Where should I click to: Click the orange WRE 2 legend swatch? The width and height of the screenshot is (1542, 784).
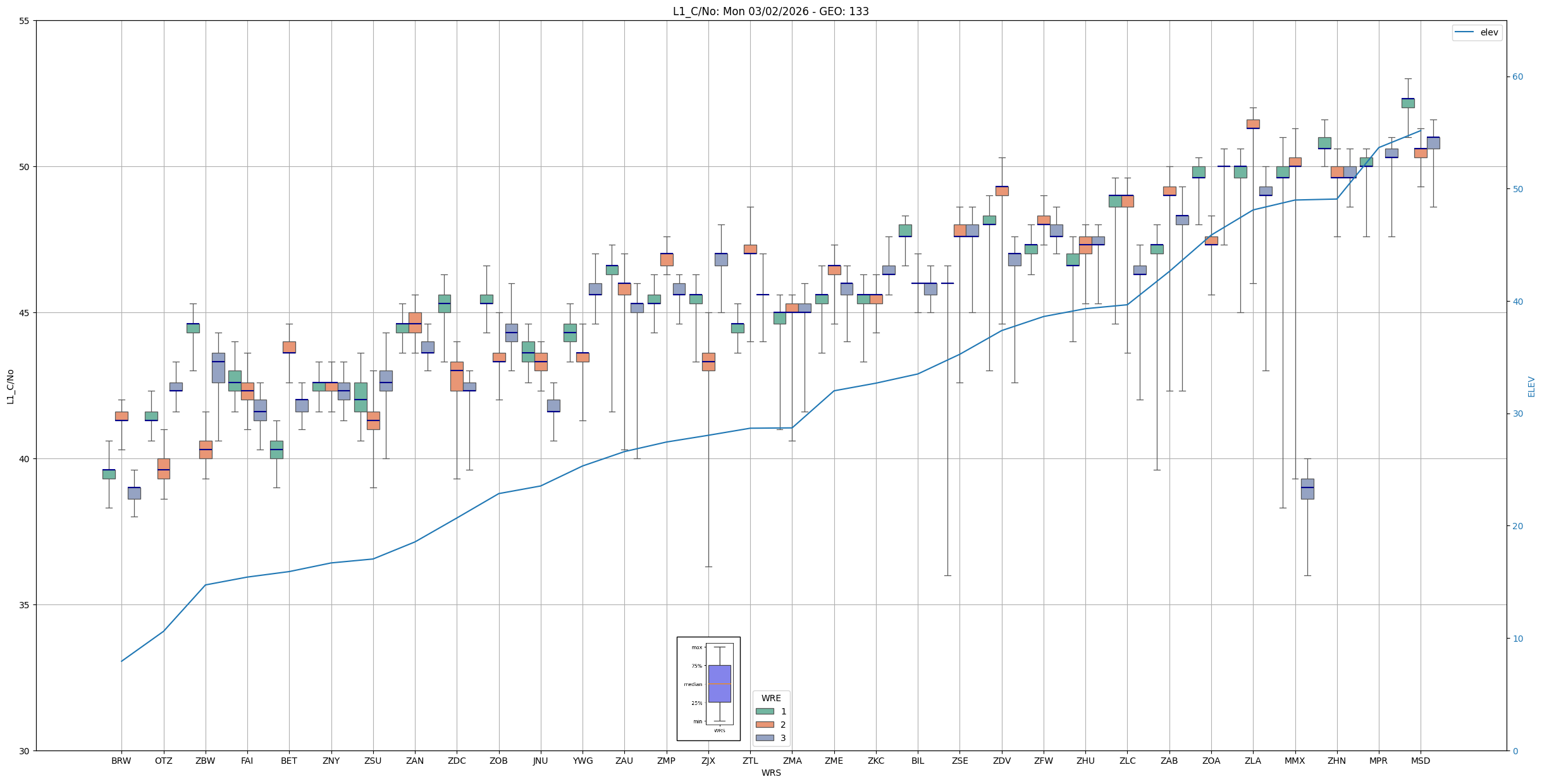click(765, 725)
